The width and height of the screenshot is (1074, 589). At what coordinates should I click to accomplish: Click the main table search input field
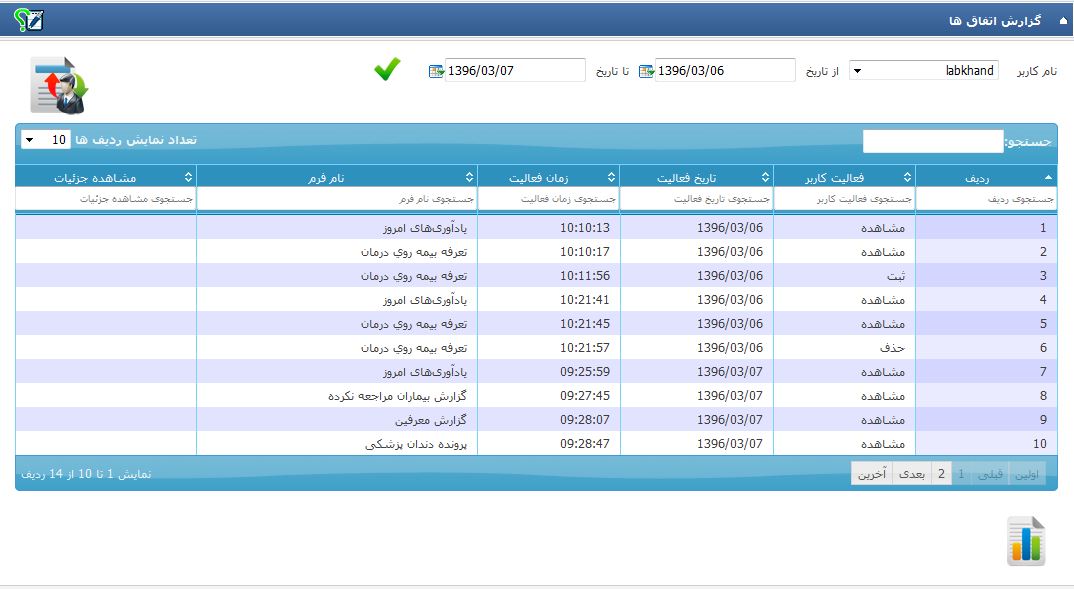point(933,142)
